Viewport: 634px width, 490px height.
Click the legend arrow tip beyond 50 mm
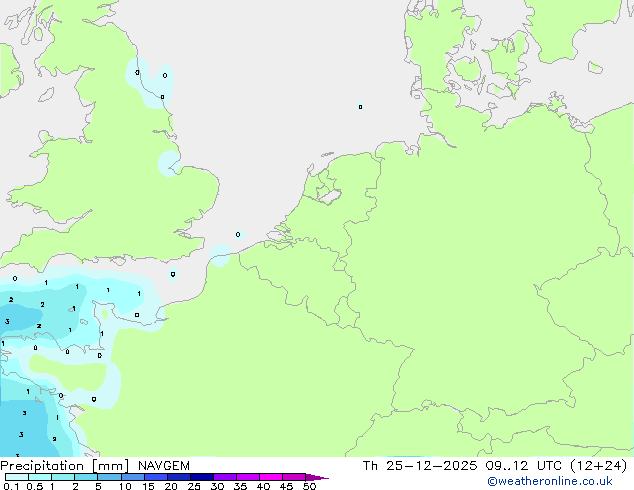pos(318,477)
